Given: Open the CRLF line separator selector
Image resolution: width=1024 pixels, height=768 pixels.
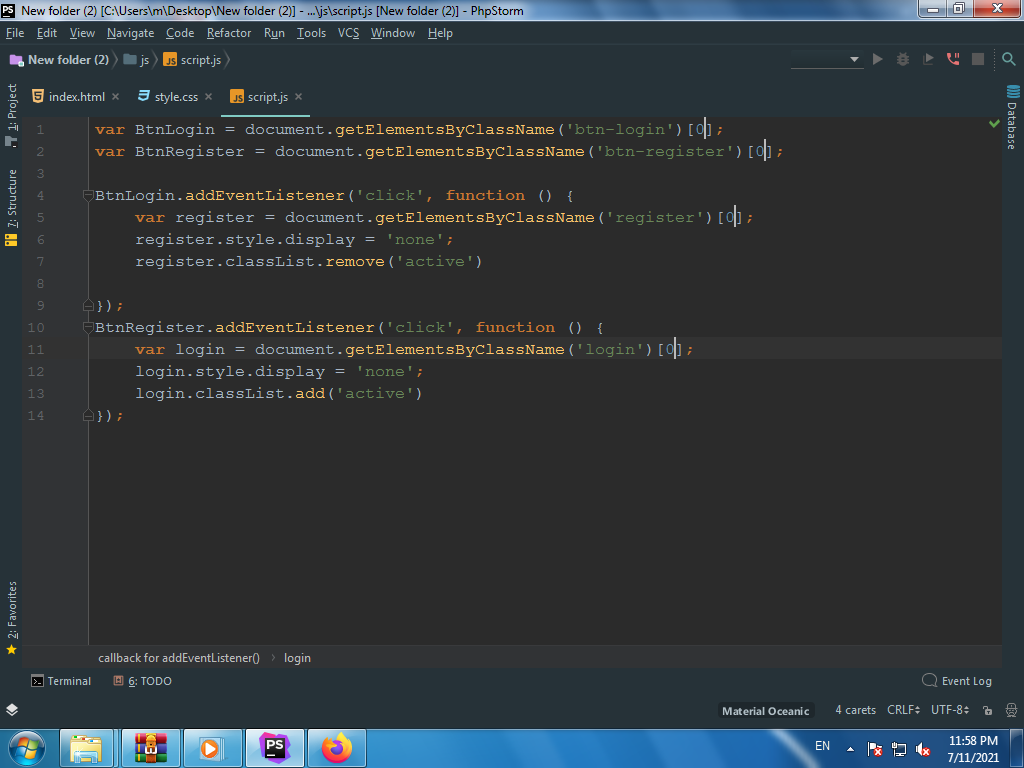Looking at the screenshot, I should pos(903,710).
